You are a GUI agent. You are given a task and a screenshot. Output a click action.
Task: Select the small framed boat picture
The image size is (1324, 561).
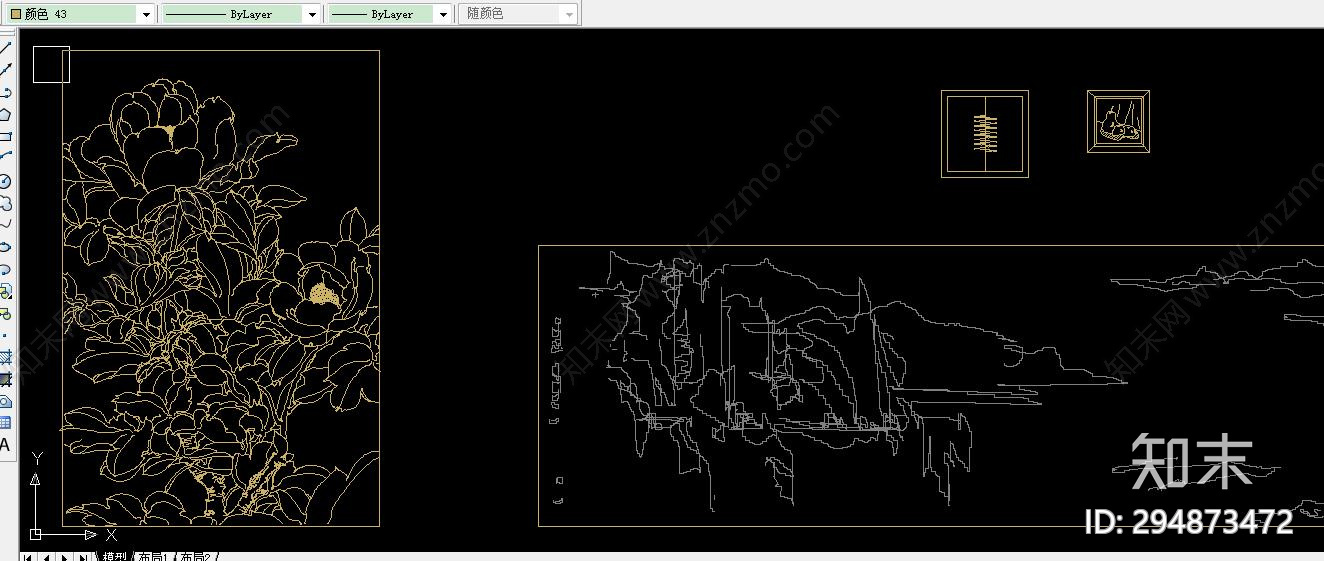point(1118,121)
